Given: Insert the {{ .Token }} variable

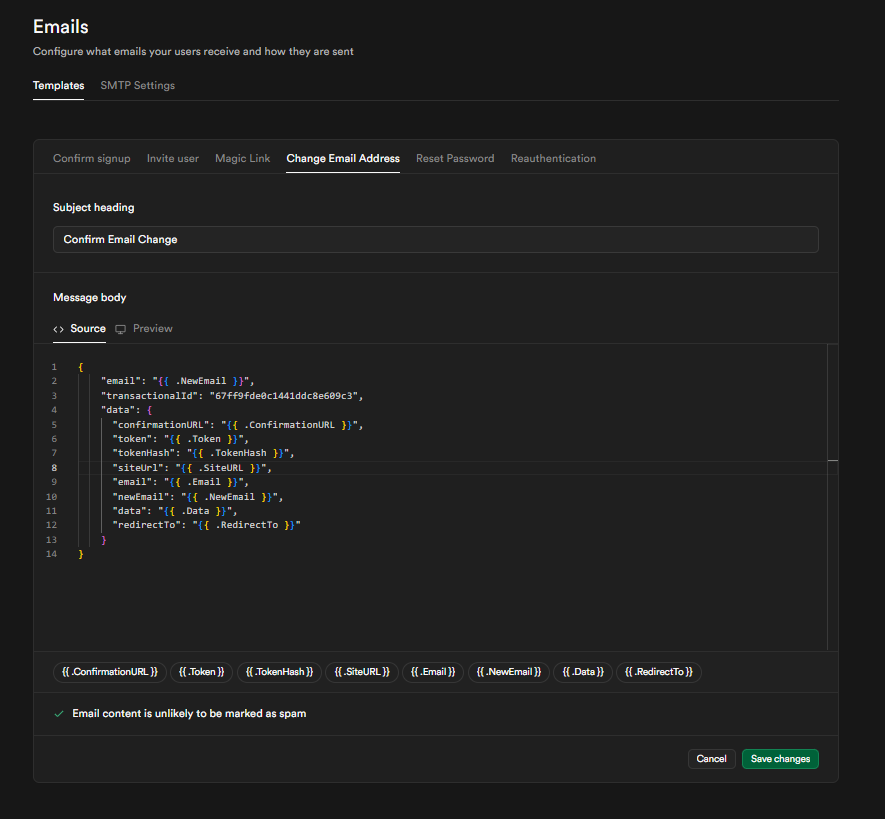Looking at the screenshot, I should (x=201, y=672).
